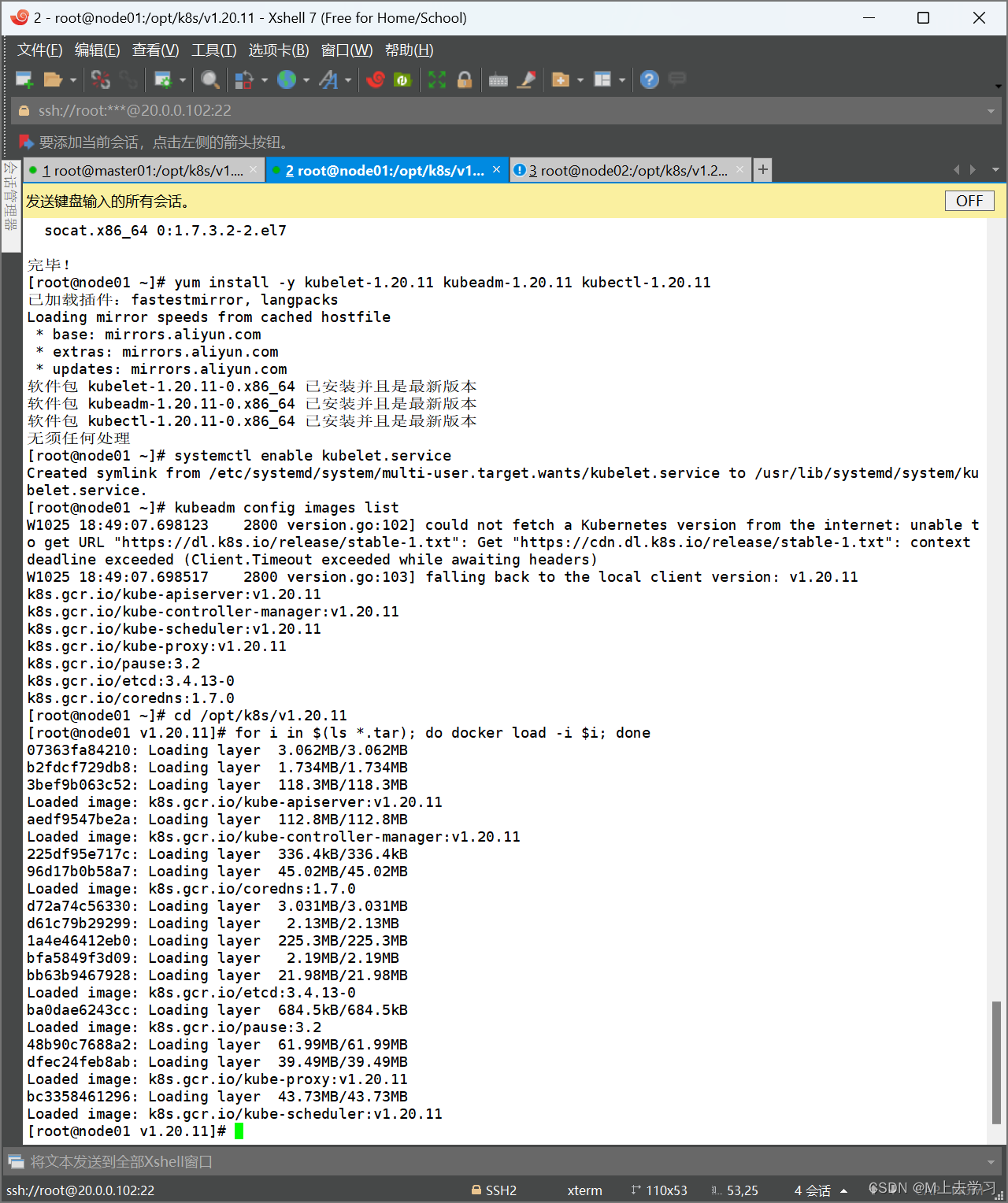
Task: Click the SSH2 status bar entry
Action: pyautogui.click(x=494, y=1190)
